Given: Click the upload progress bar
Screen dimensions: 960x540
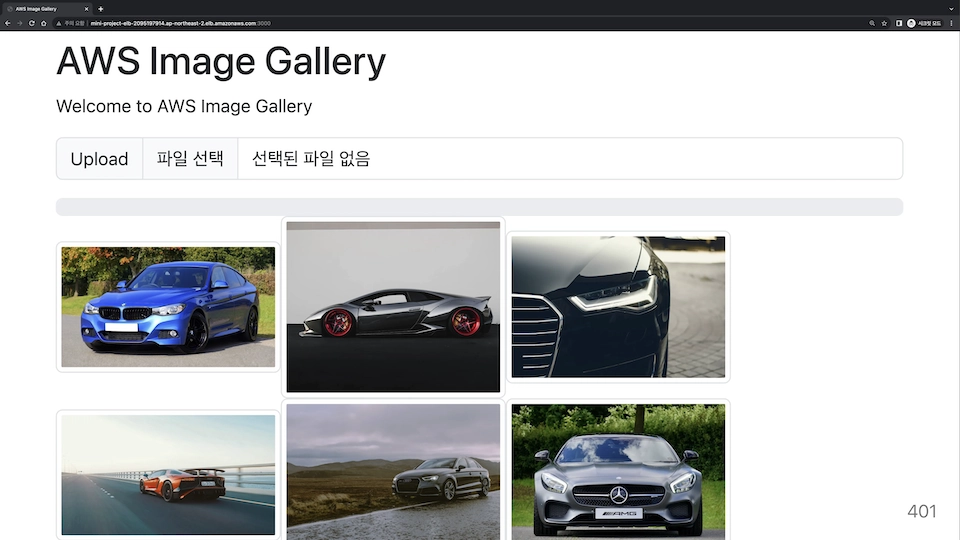Looking at the screenshot, I should tap(479, 207).
